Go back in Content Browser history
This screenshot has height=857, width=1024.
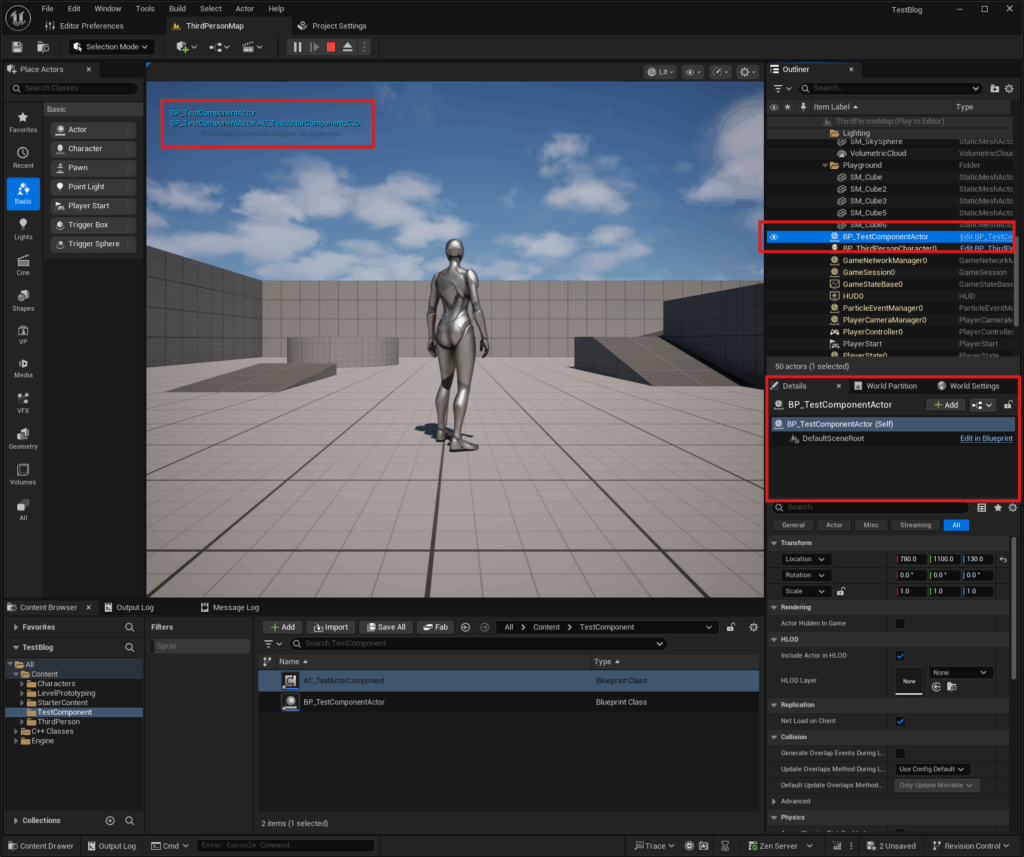tap(466, 627)
